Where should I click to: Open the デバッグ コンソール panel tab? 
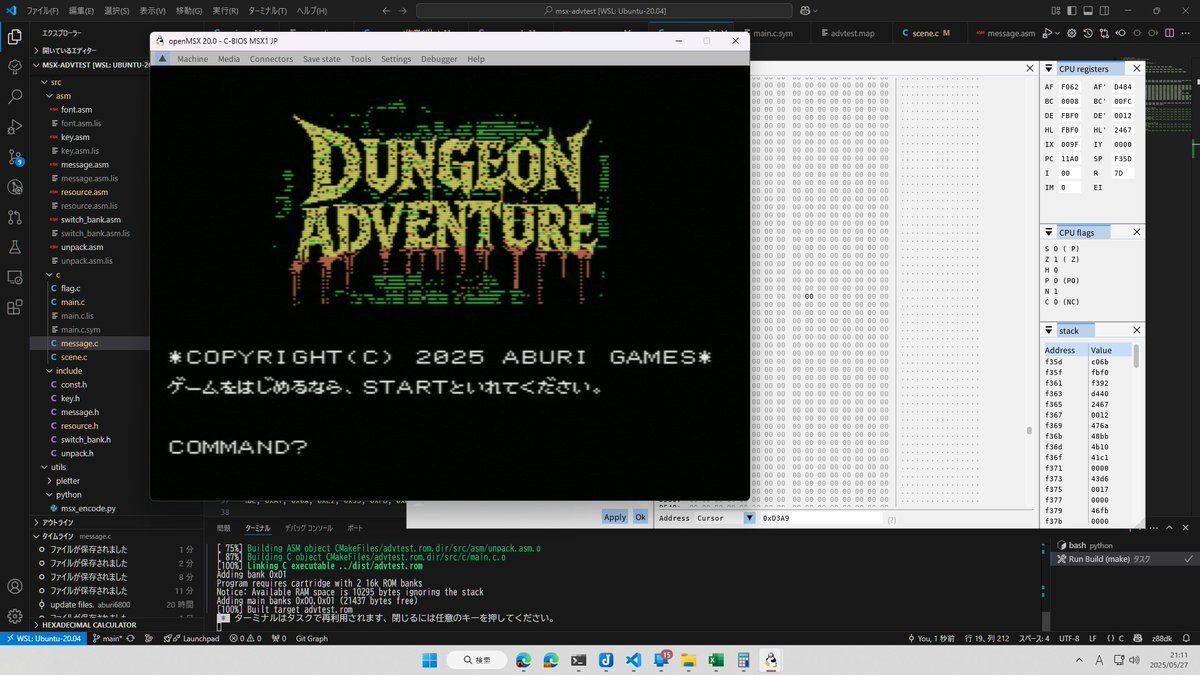click(x=308, y=527)
